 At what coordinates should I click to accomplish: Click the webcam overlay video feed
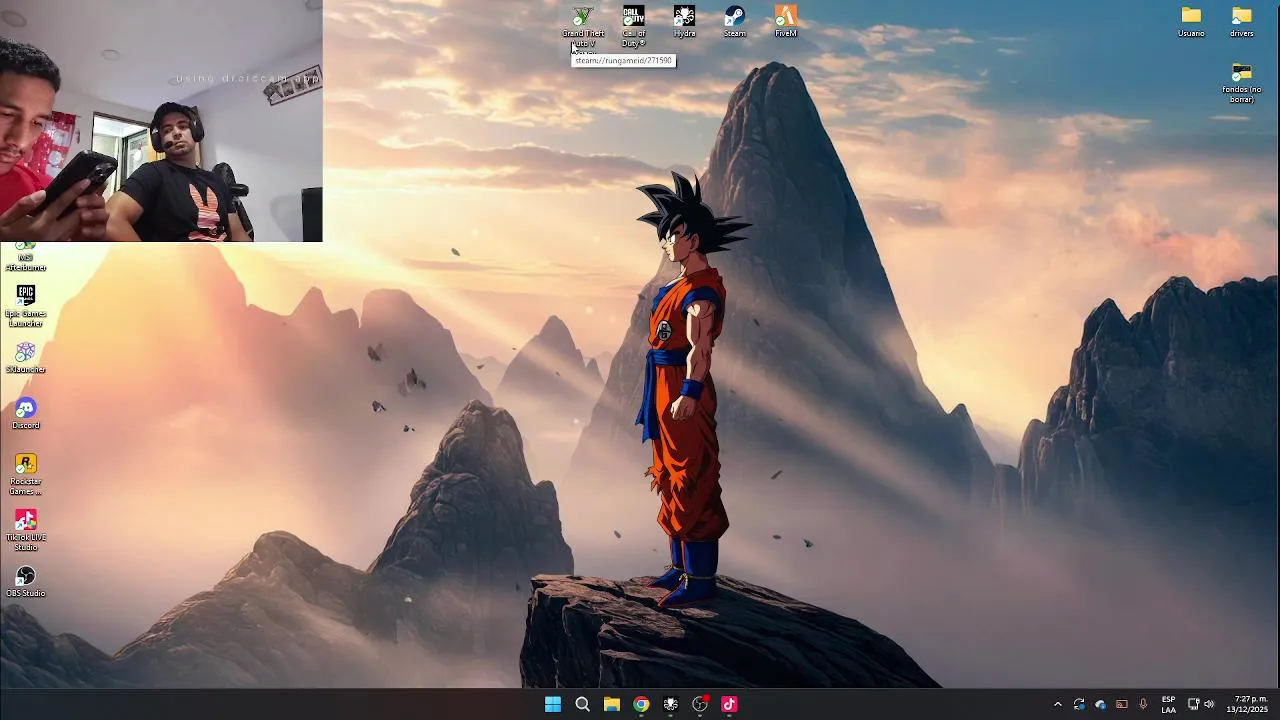pos(161,121)
